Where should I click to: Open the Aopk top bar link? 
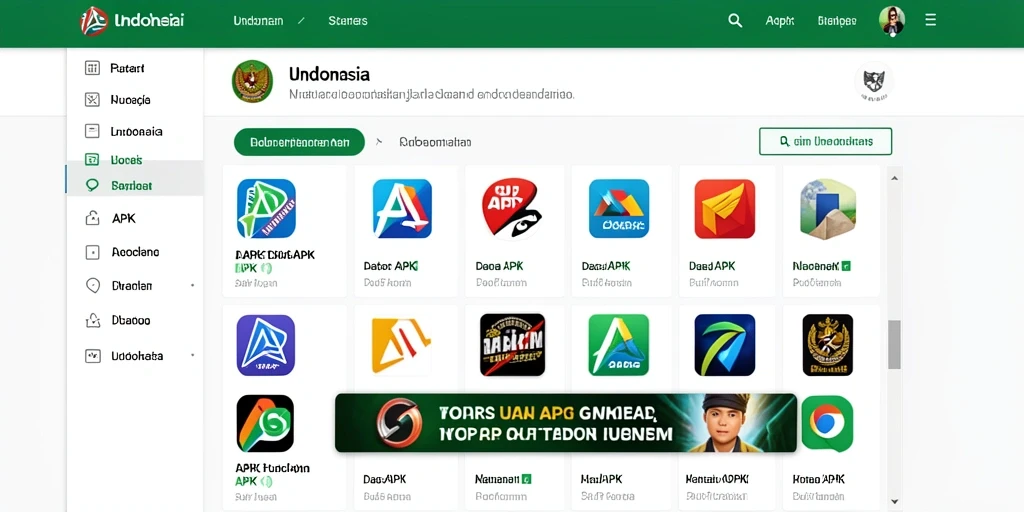780,21
